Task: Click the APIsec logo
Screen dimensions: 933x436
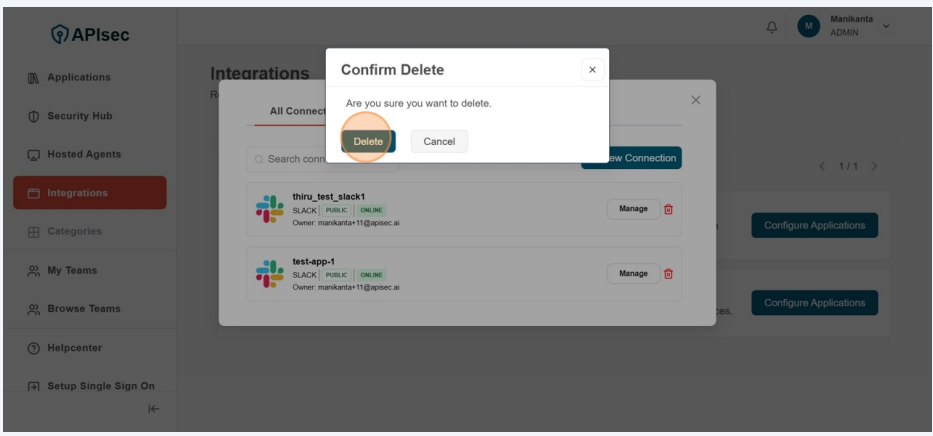Action: tap(90, 35)
